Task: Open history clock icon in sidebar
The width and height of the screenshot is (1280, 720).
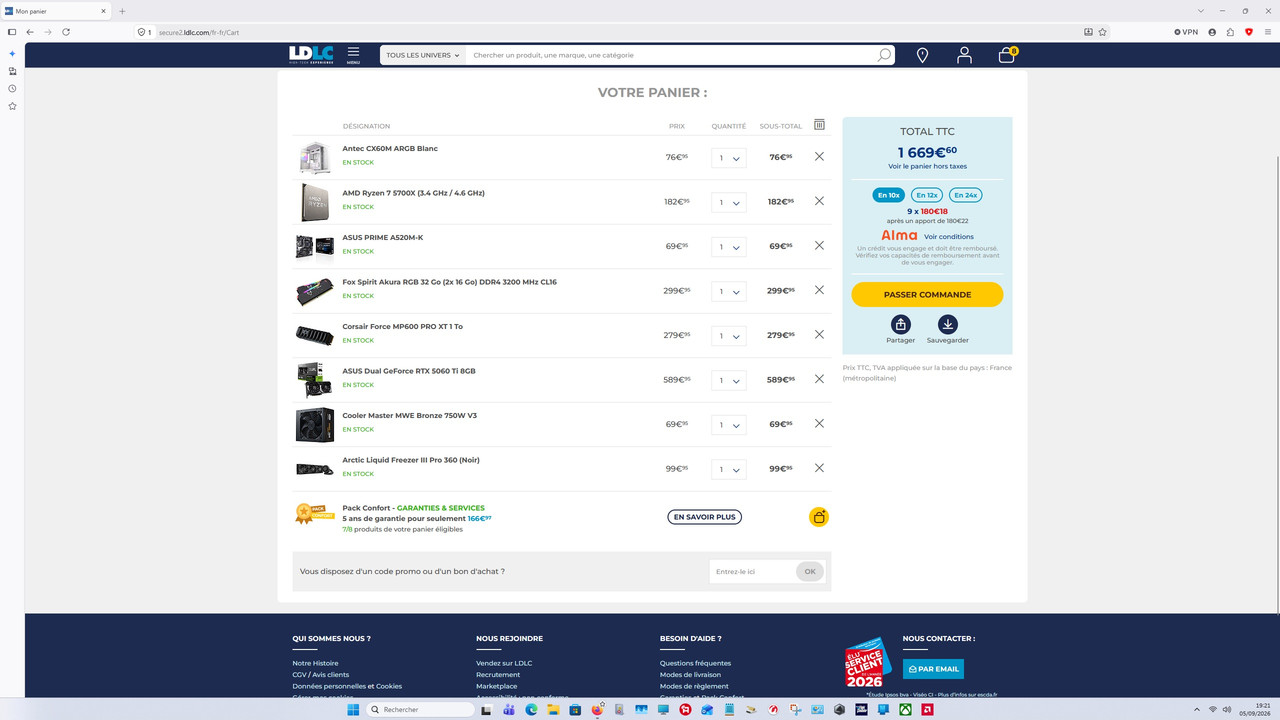Action: (x=12, y=89)
